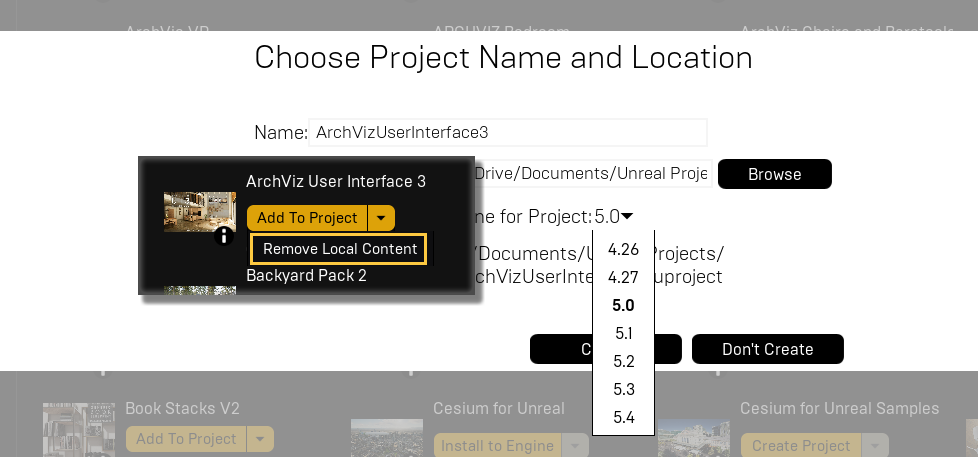Image resolution: width=978 pixels, height=457 pixels.
Task: Choose engine version 5.2
Action: (623, 361)
